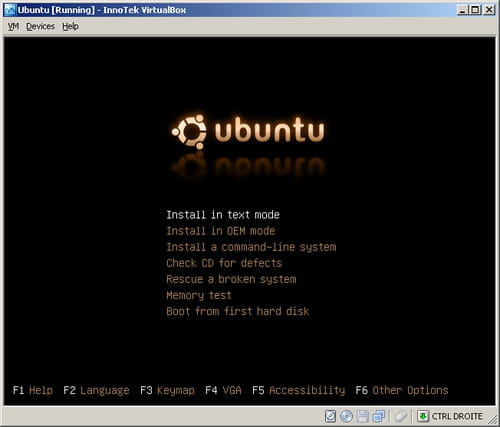Click the network adapters status icon
This screenshot has height=427, width=500.
coord(379,416)
